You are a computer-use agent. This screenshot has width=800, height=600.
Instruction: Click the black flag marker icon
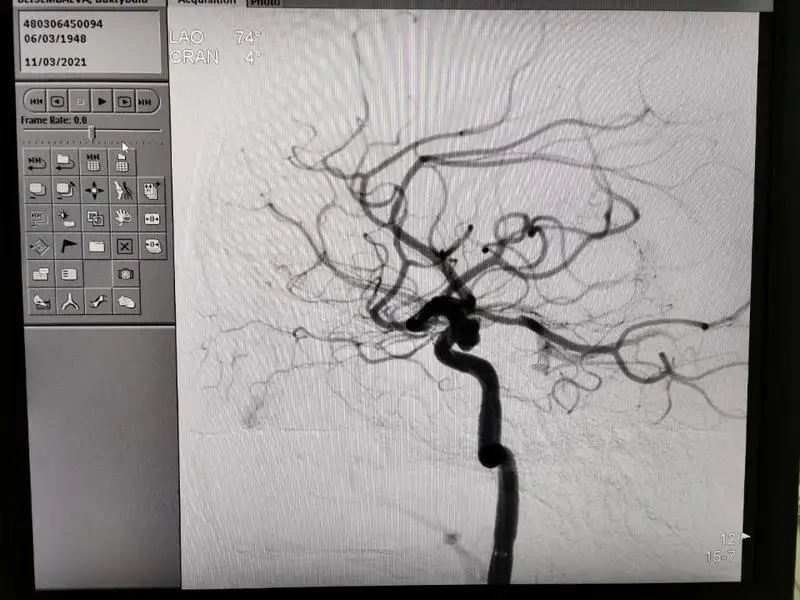[x=68, y=247]
